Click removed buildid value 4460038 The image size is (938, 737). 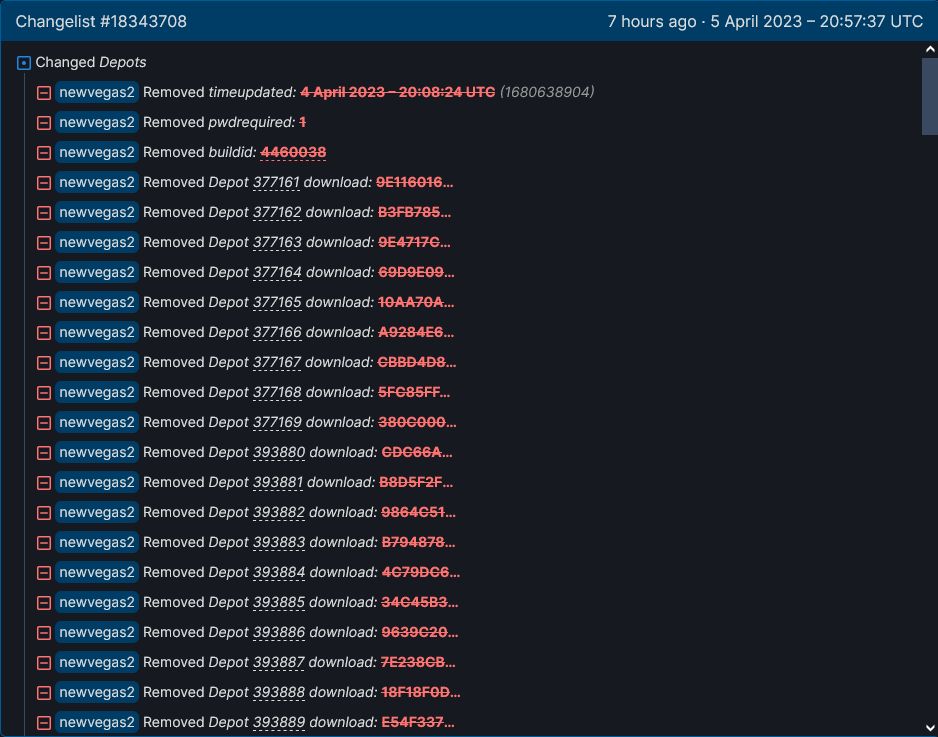click(293, 153)
